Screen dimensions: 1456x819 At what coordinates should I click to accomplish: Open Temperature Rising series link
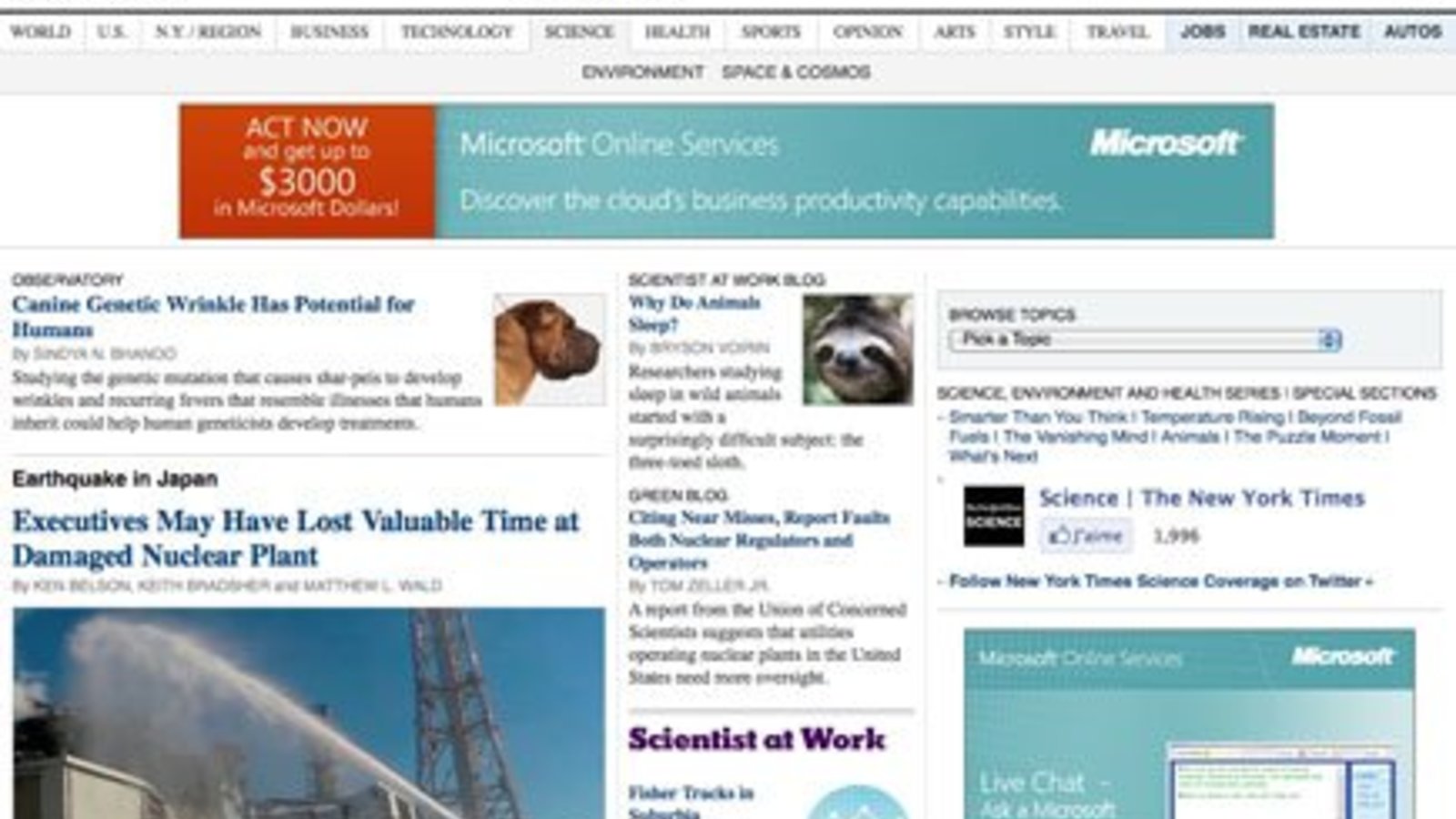point(1214,417)
